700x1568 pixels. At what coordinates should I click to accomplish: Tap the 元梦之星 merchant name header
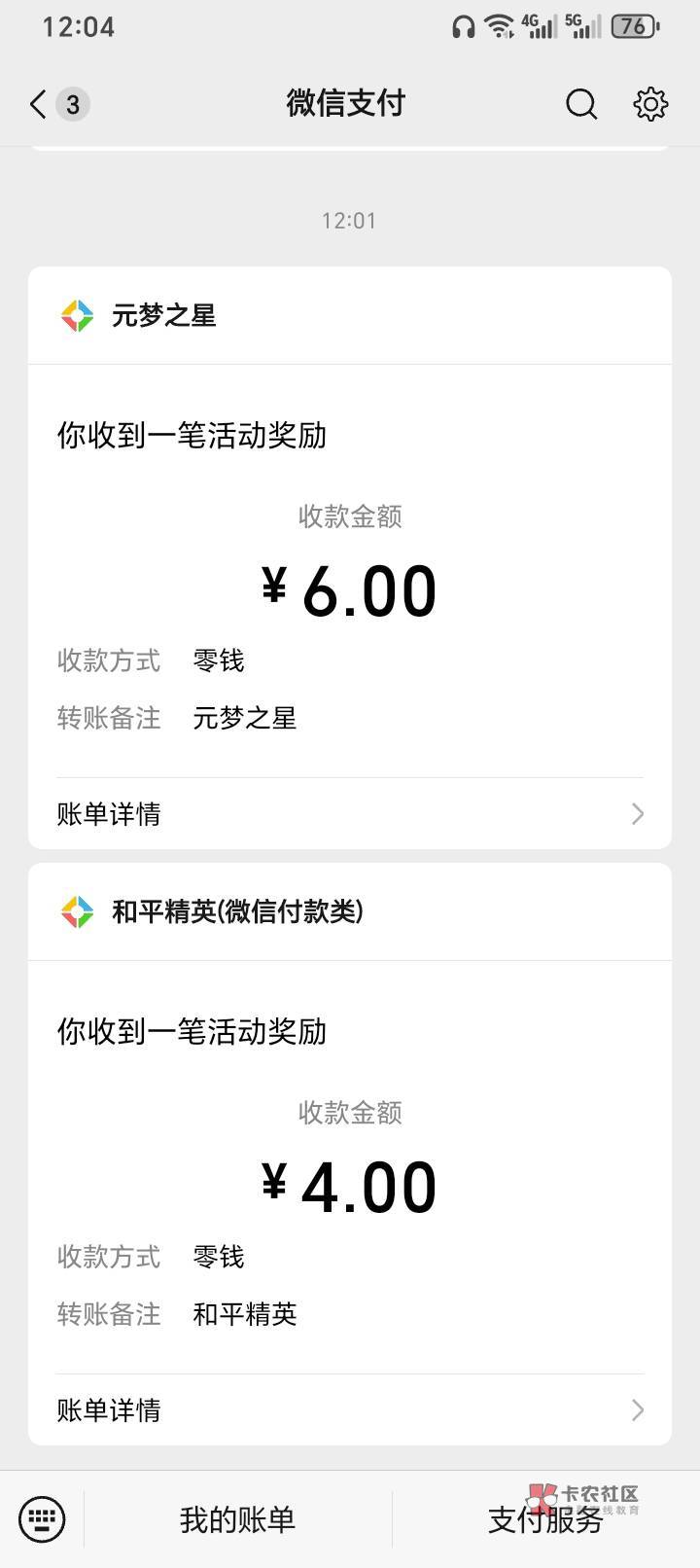(163, 315)
